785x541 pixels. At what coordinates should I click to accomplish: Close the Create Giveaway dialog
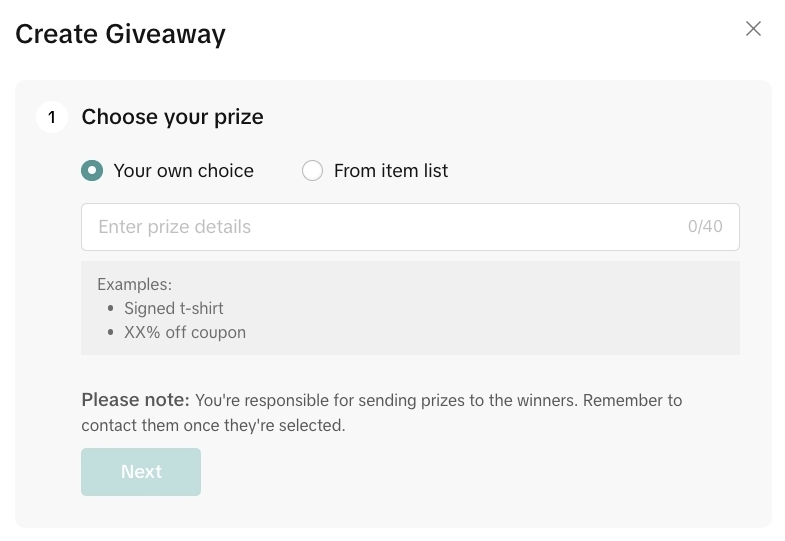click(x=754, y=29)
